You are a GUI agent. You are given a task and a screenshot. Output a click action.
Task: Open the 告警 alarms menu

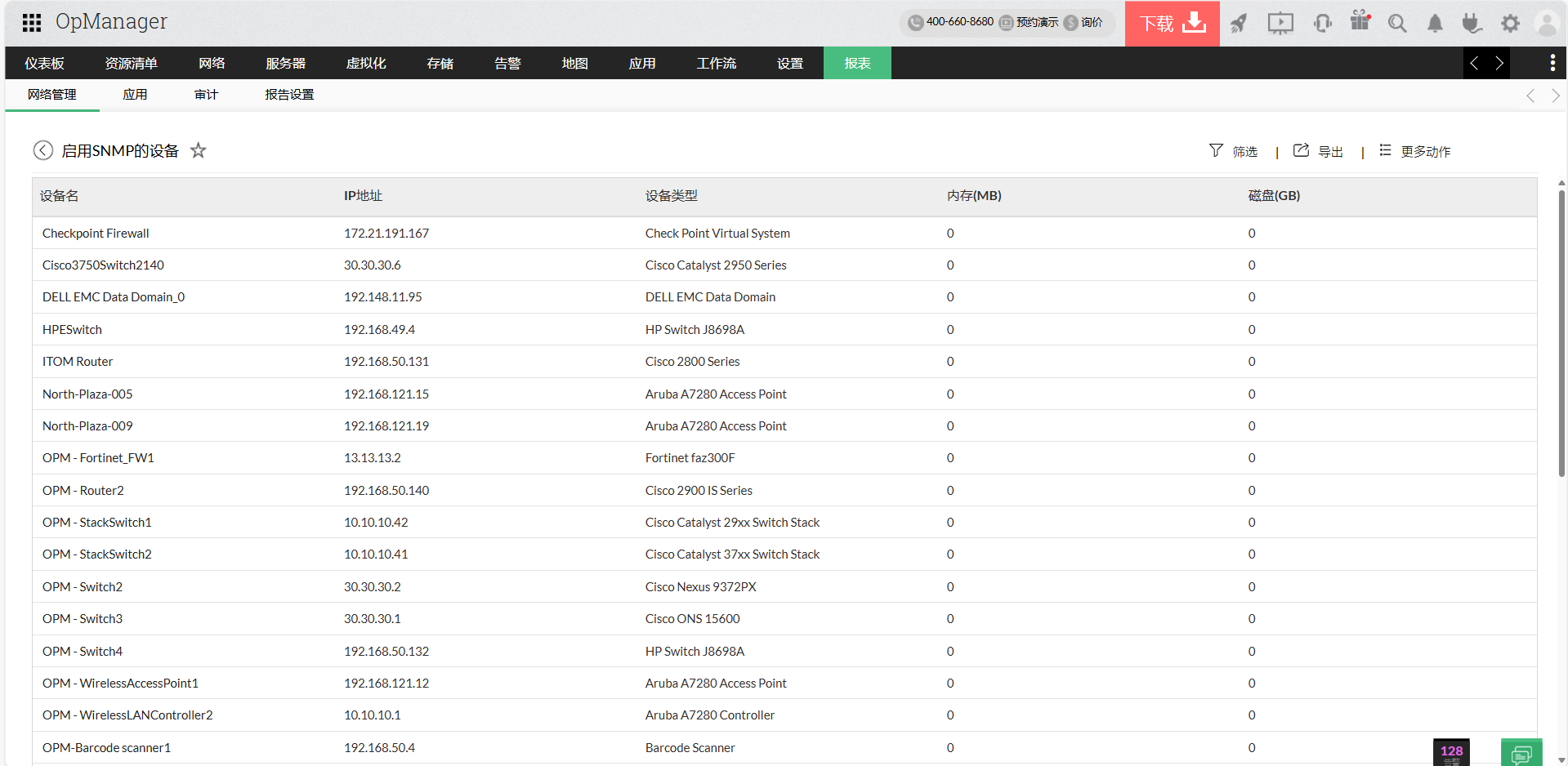pos(507,63)
